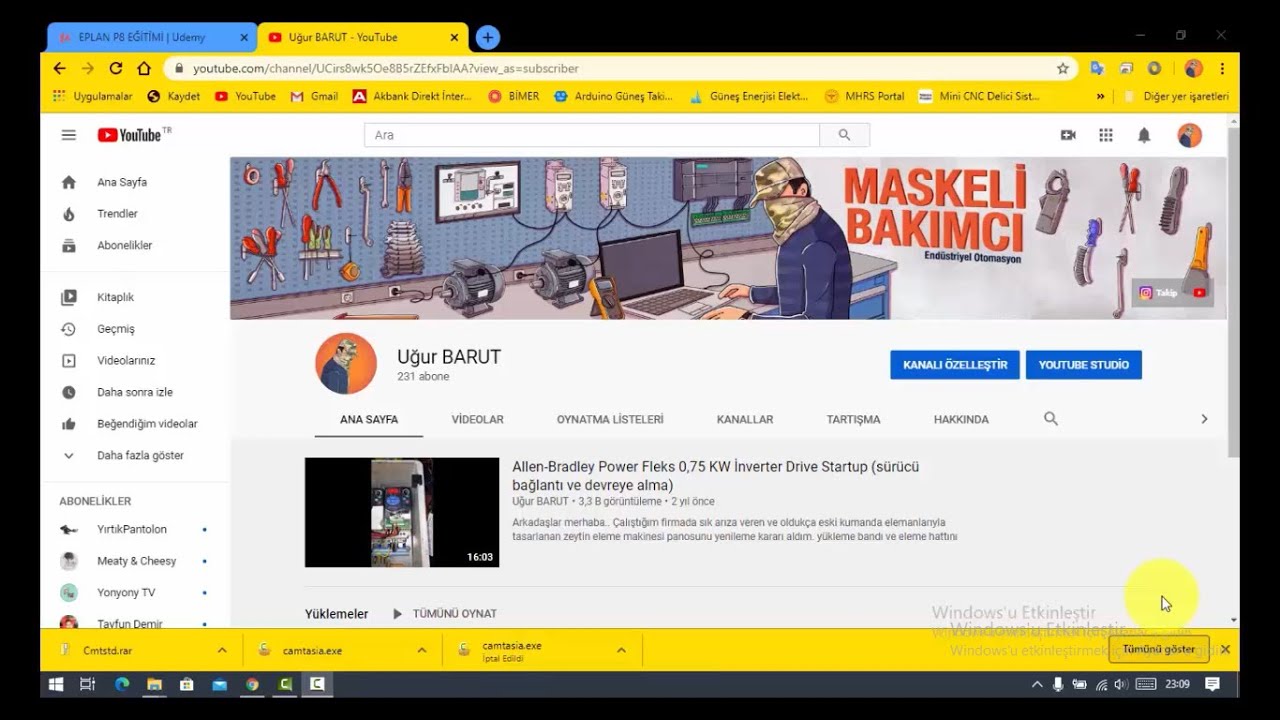Viewport: 1280px width, 720px height.
Task: Switch to EPLAN P8 EĞİTİMİ Udemy tab
Action: 142,37
